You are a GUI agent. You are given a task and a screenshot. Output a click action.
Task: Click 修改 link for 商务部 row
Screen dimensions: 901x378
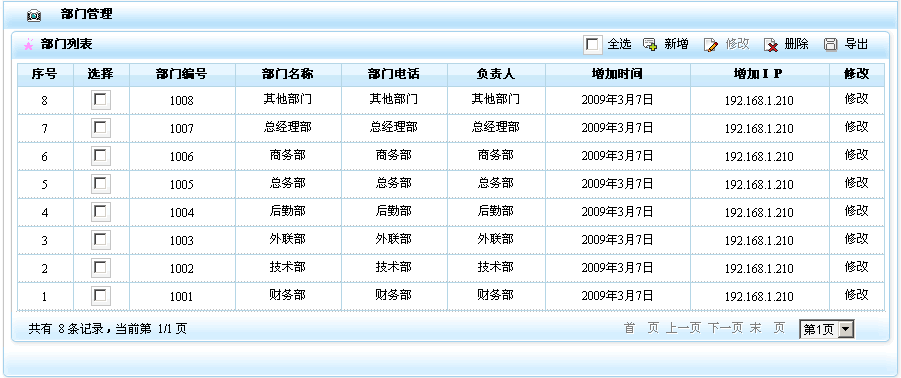click(x=856, y=155)
